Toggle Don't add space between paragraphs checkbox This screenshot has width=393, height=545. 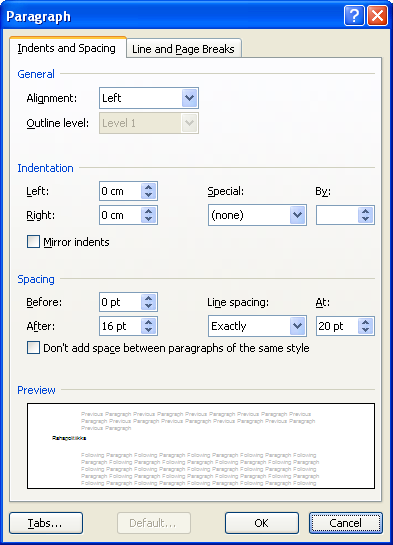33,348
